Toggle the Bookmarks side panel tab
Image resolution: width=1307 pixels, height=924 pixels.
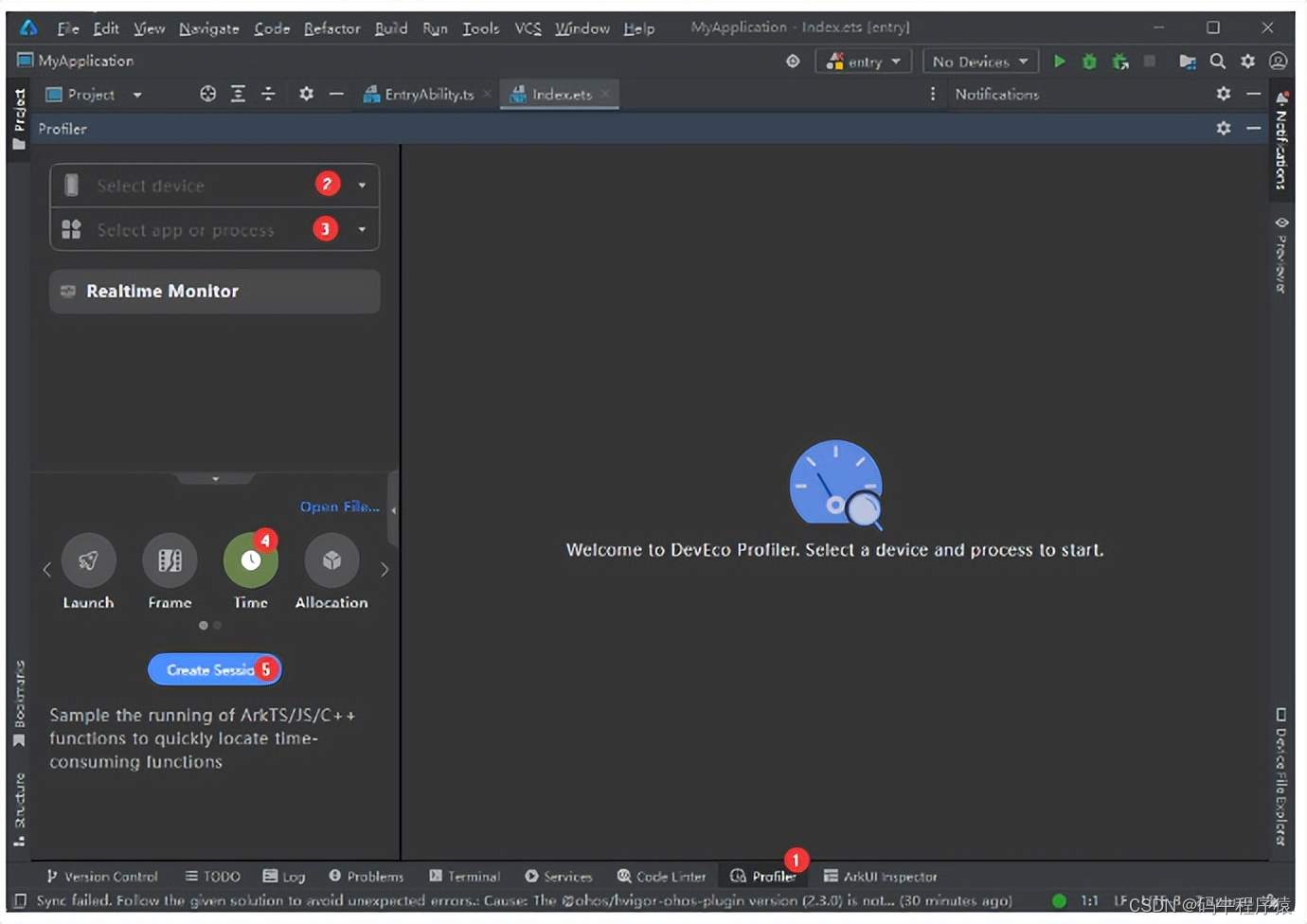point(19,704)
